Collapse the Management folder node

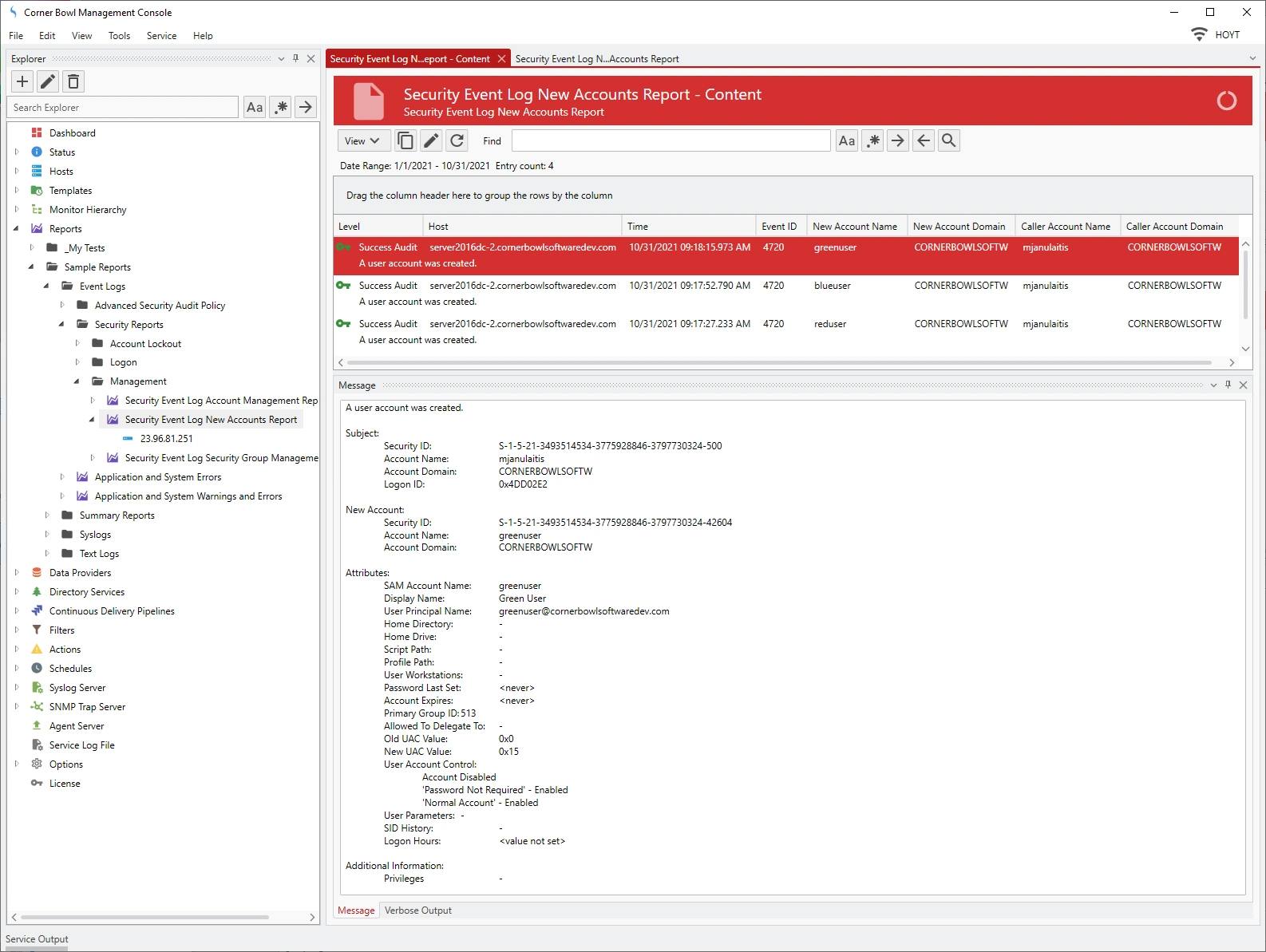(x=77, y=381)
